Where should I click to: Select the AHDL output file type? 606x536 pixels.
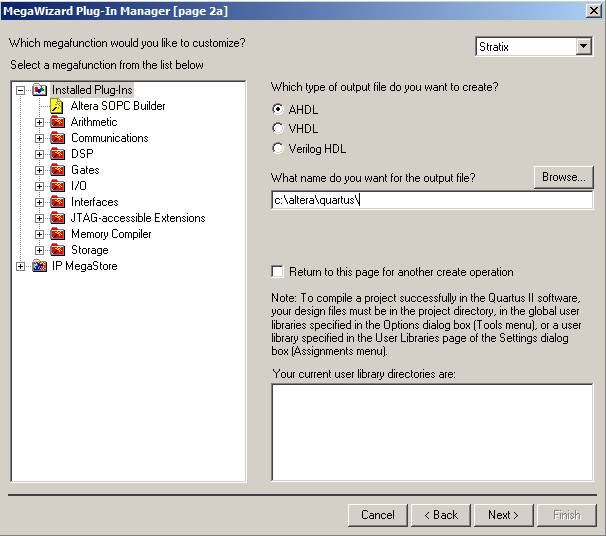click(x=278, y=108)
